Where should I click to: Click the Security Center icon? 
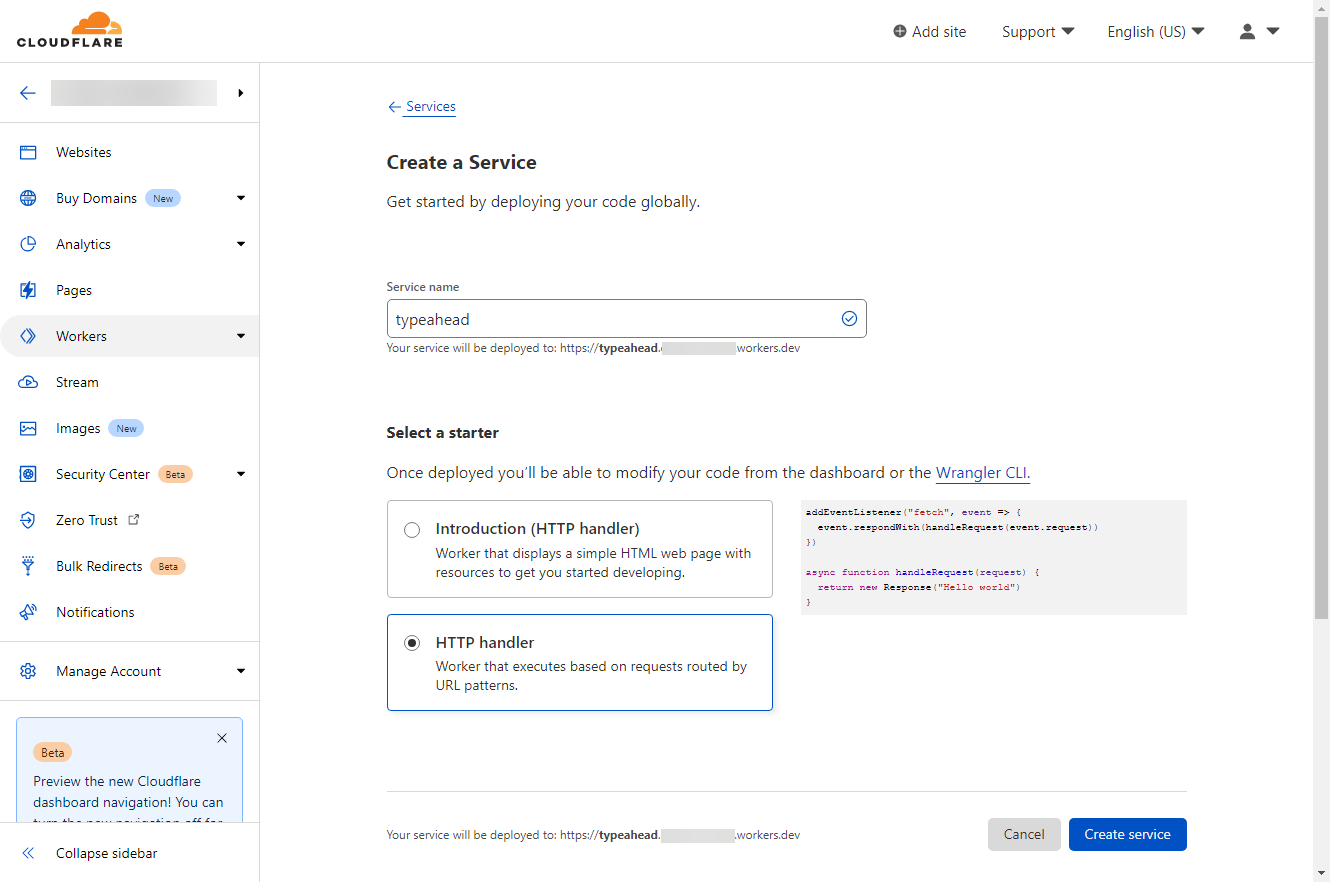point(28,474)
